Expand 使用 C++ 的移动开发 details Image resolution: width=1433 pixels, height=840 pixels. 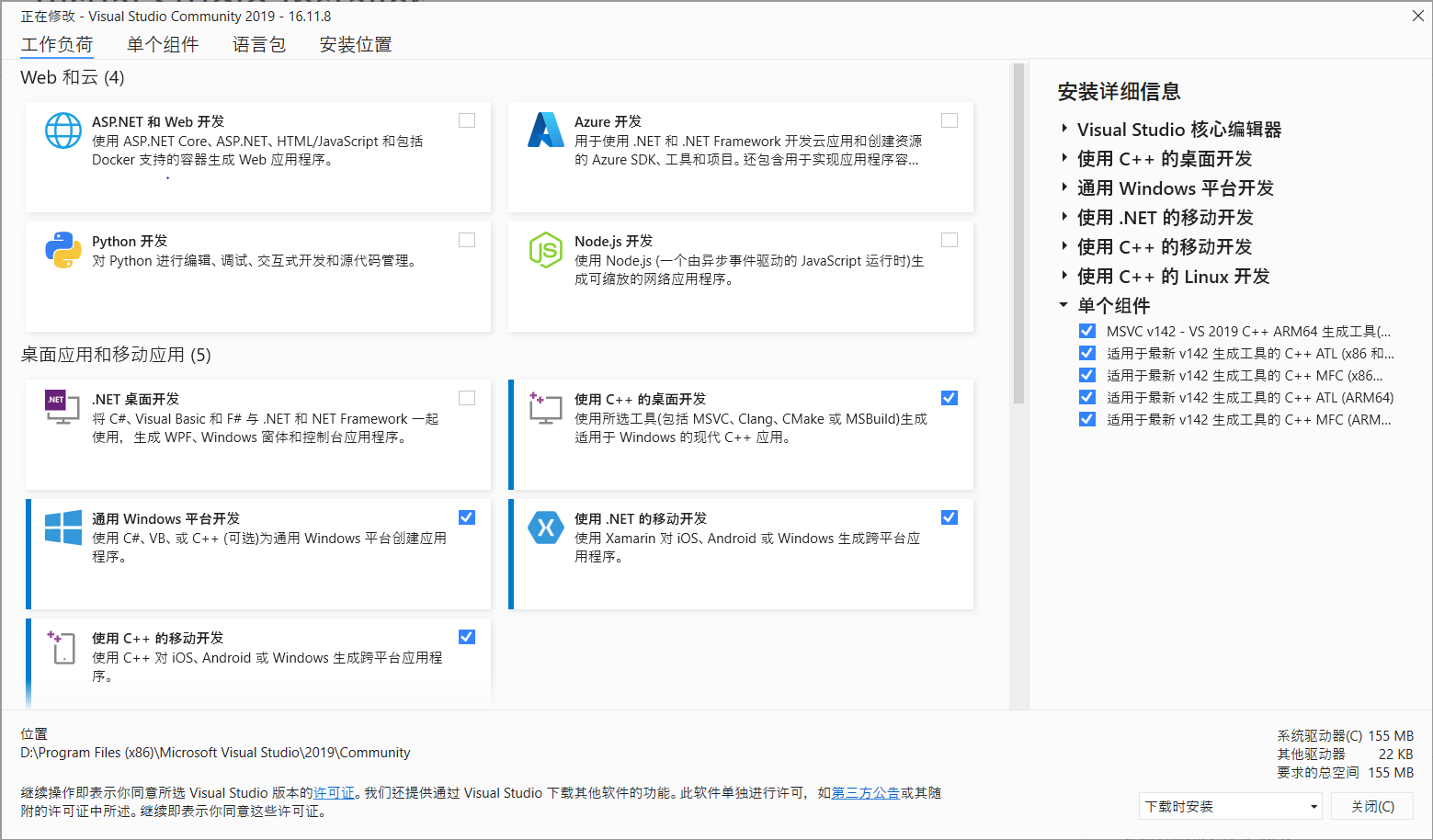click(1064, 246)
